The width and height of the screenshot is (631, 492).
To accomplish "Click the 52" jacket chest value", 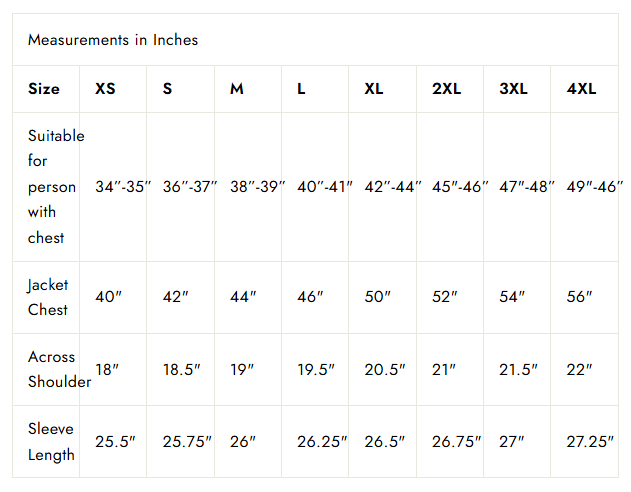I will [x=445, y=297].
